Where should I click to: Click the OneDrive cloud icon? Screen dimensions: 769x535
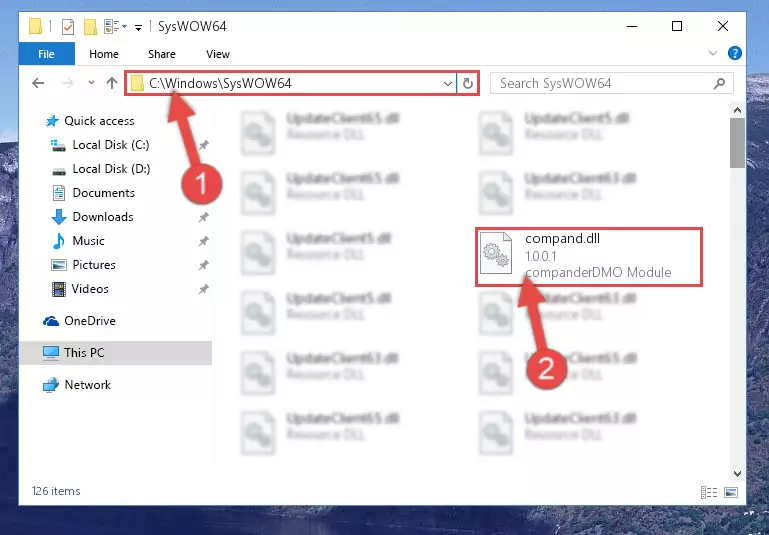pos(51,321)
